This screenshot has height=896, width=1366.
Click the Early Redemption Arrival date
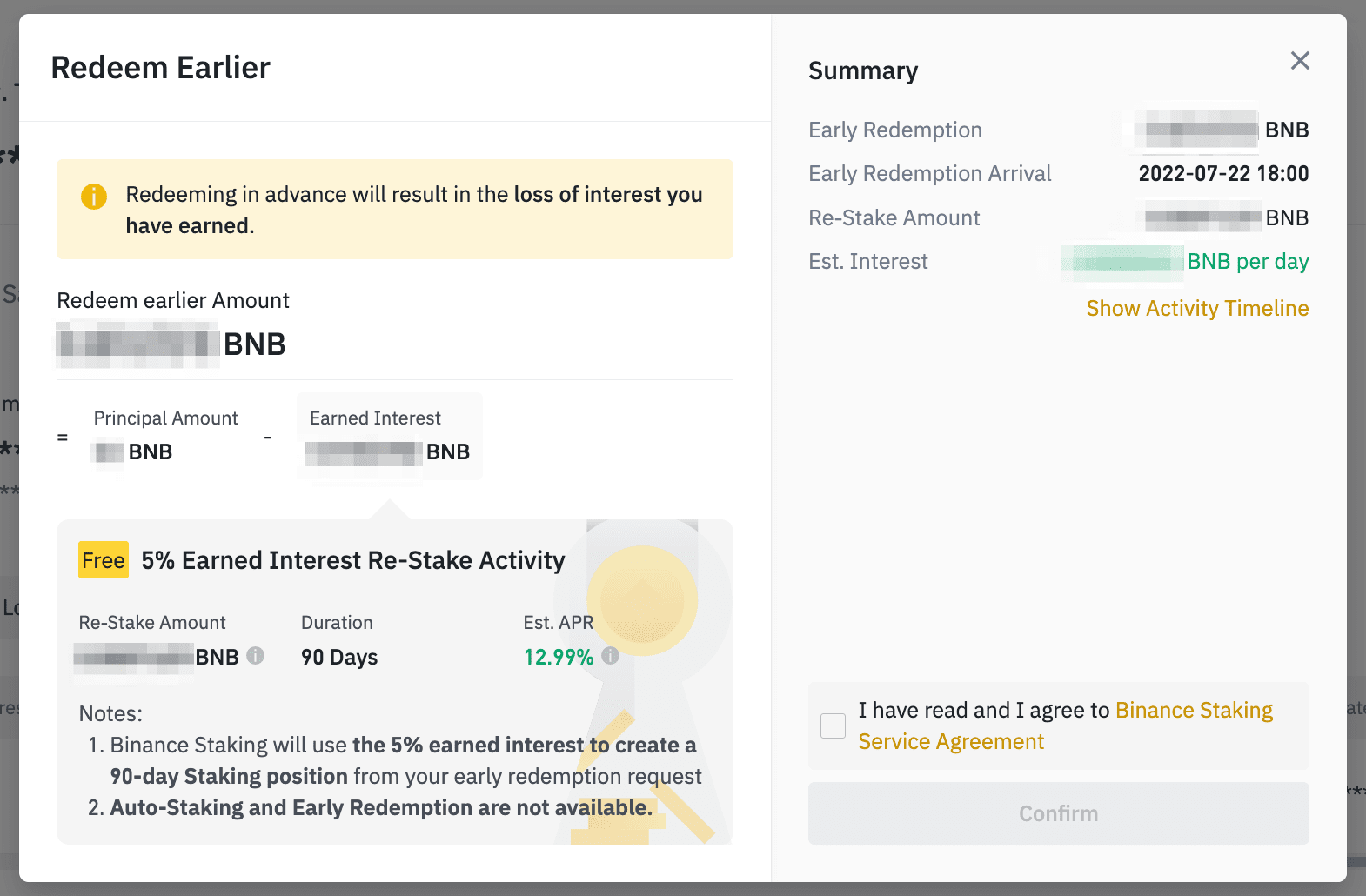1223,173
